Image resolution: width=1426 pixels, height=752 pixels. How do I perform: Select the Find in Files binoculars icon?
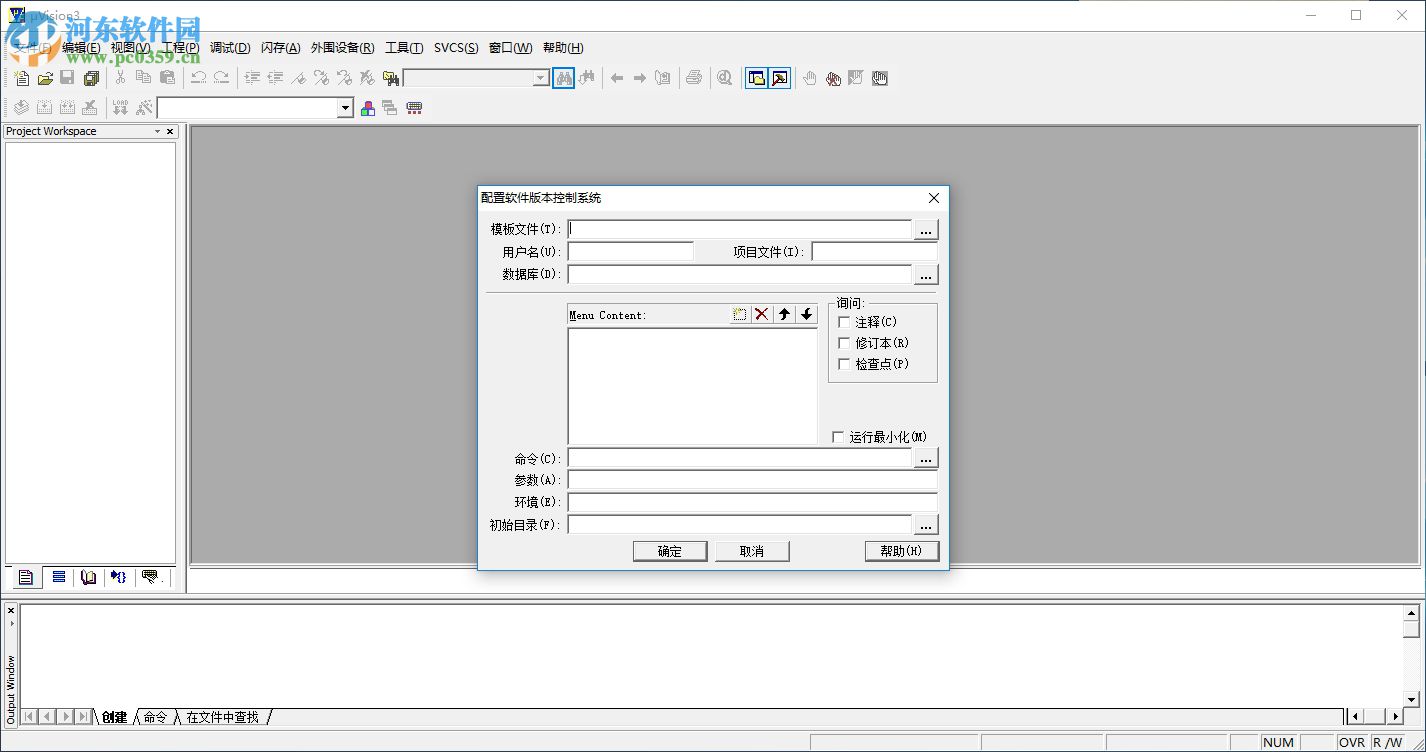pos(587,77)
